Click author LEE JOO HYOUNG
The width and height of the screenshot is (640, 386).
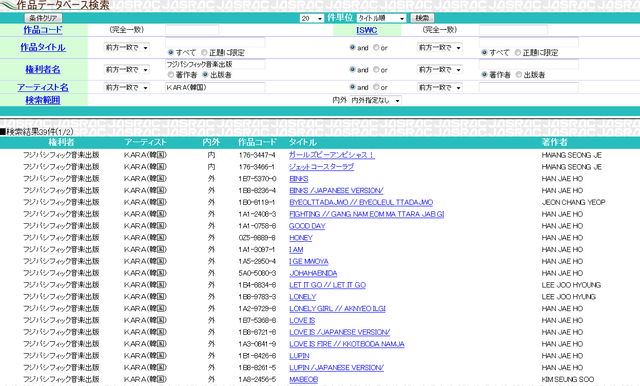click(571, 285)
